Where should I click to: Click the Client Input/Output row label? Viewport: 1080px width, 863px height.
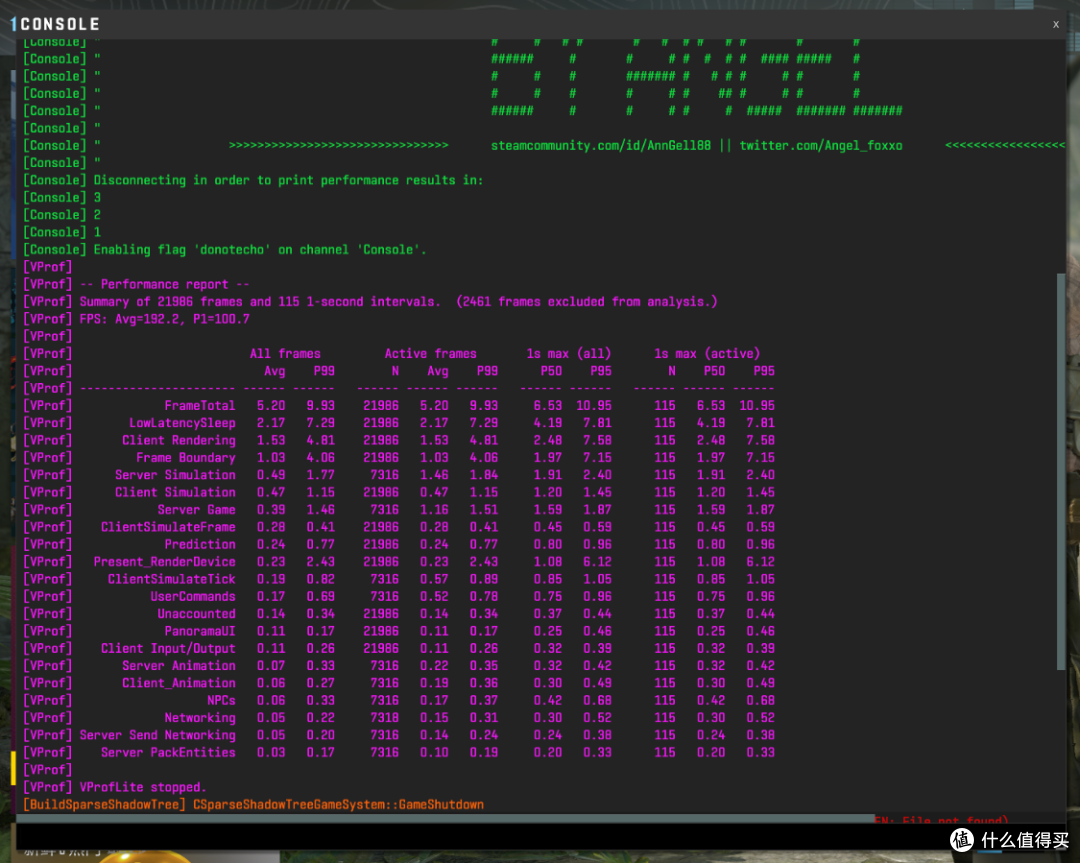(168, 648)
